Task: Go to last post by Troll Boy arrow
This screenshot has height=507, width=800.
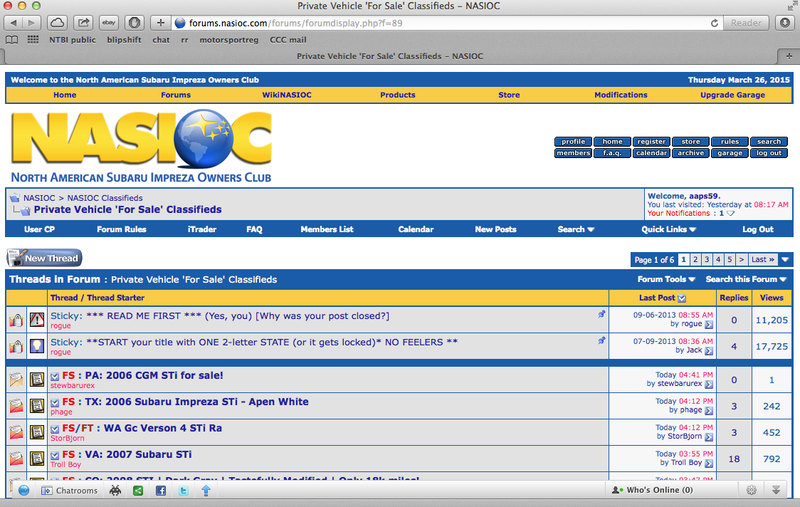Action: click(x=709, y=464)
